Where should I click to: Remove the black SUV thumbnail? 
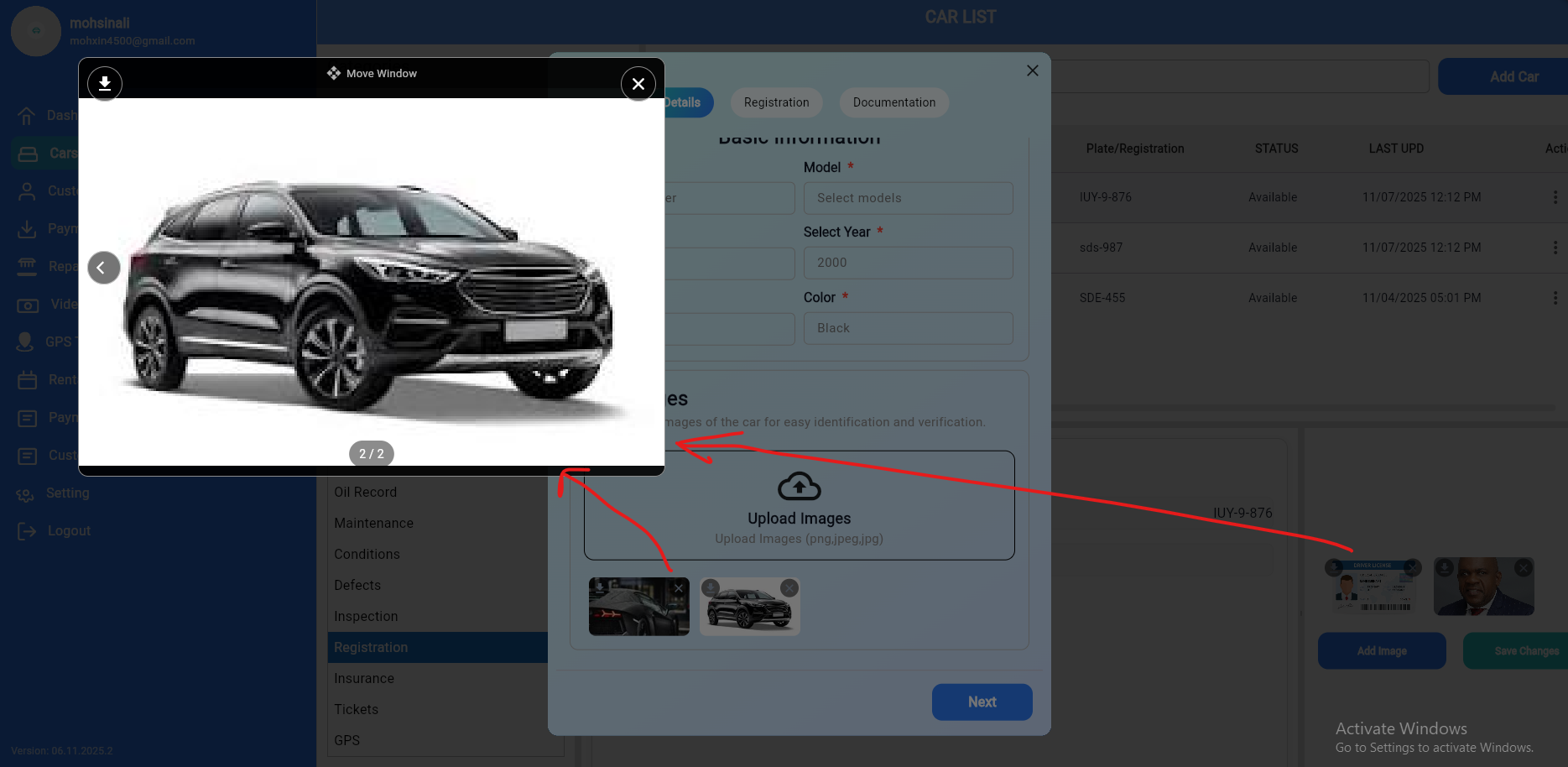tap(789, 588)
